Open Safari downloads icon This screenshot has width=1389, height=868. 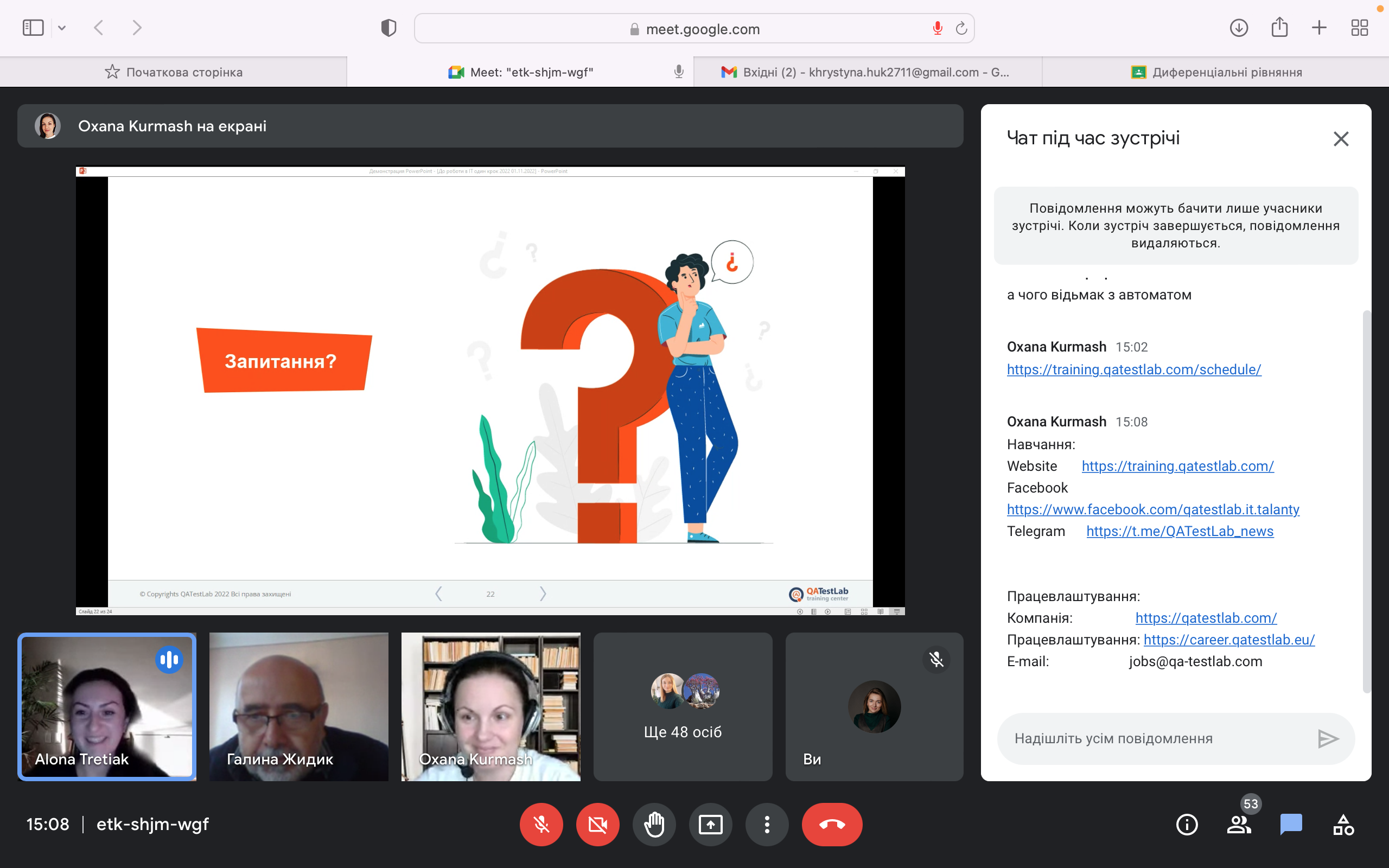pyautogui.click(x=1239, y=28)
